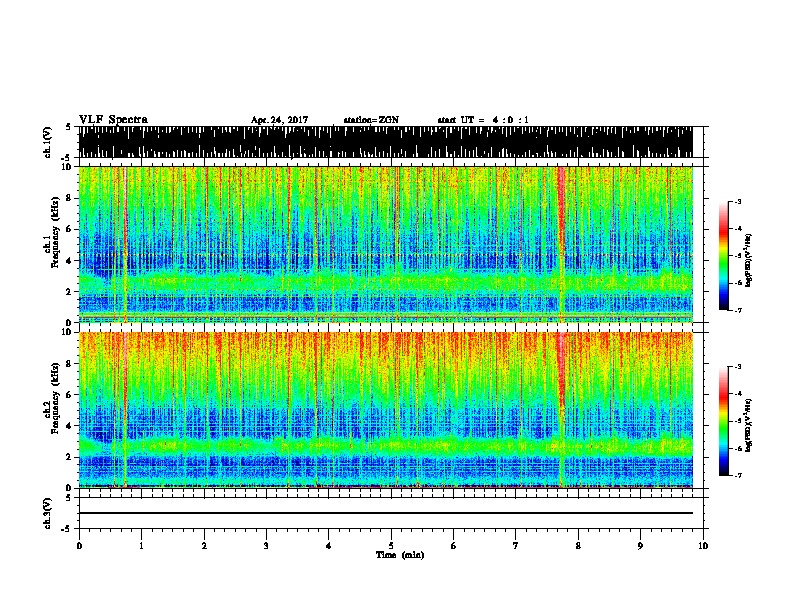Image resolution: width=792 pixels, height=612 pixels.
Task: Click the ch.2 spectrogram color scale bar
Action: pyautogui.click(x=723, y=421)
